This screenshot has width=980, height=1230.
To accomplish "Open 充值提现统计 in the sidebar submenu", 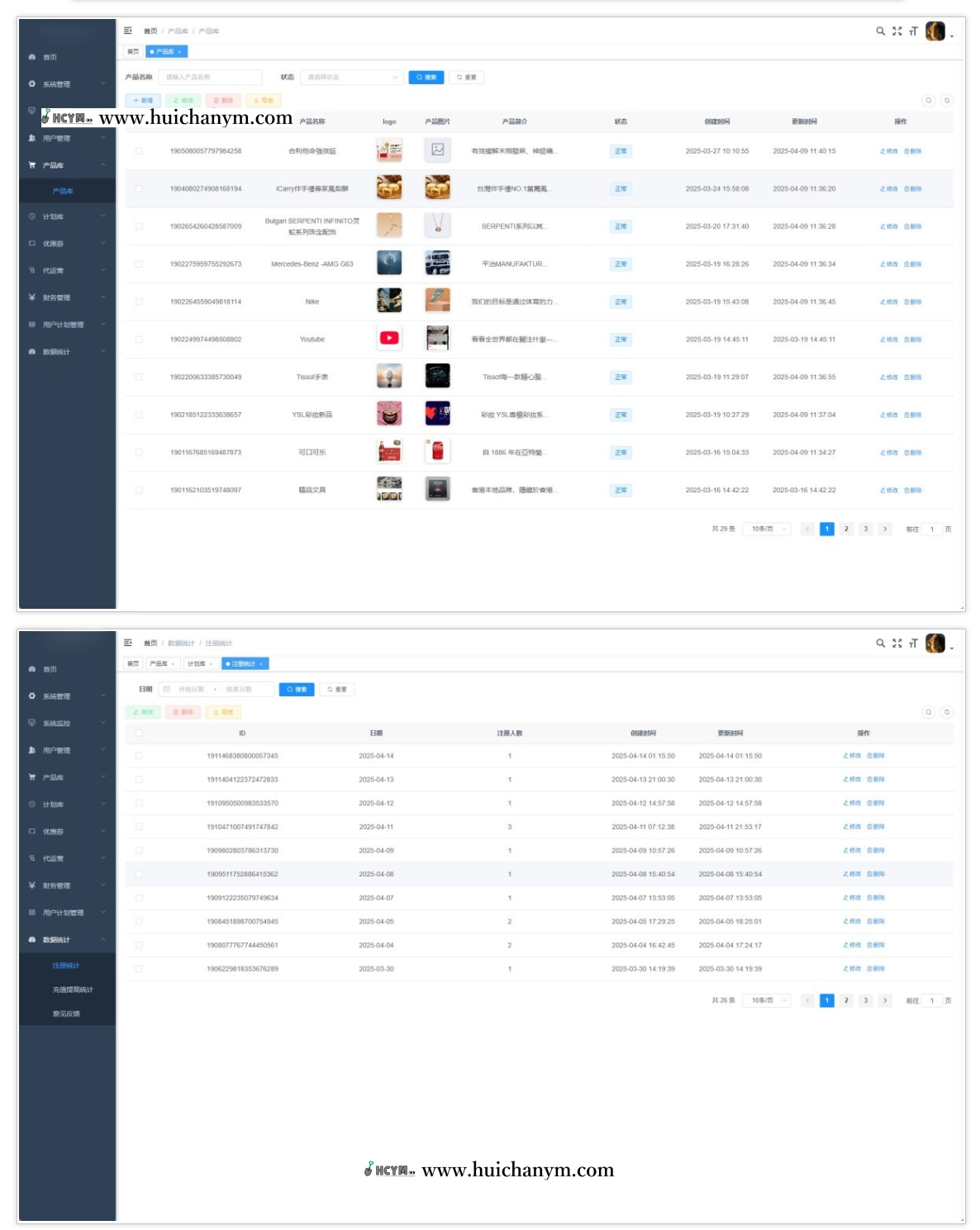I will (x=73, y=990).
